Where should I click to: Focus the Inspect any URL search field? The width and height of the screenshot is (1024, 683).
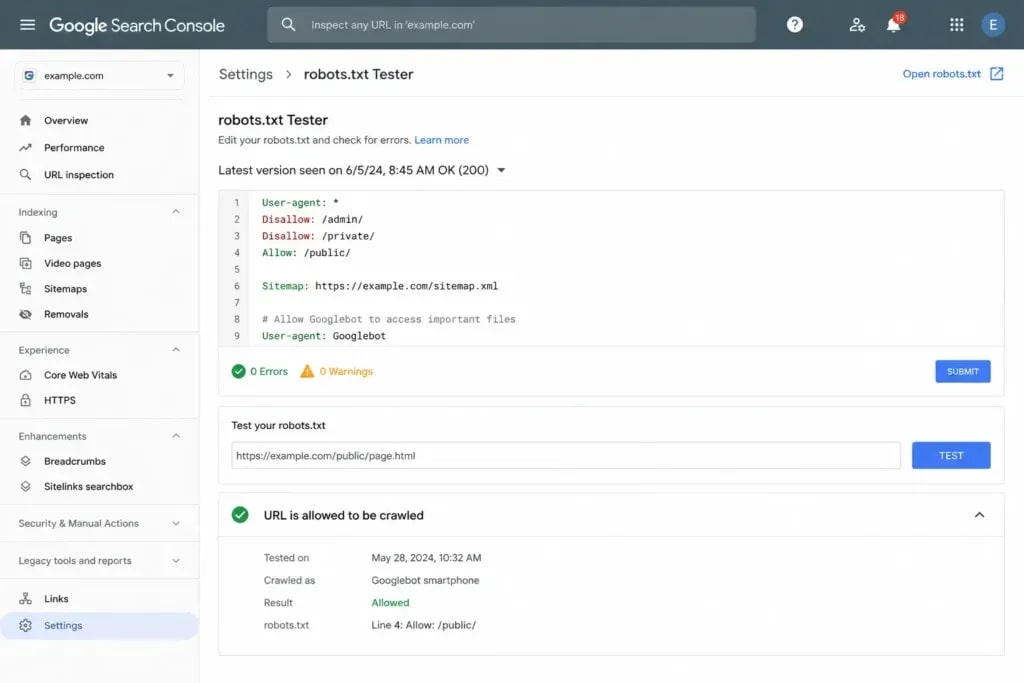point(511,25)
